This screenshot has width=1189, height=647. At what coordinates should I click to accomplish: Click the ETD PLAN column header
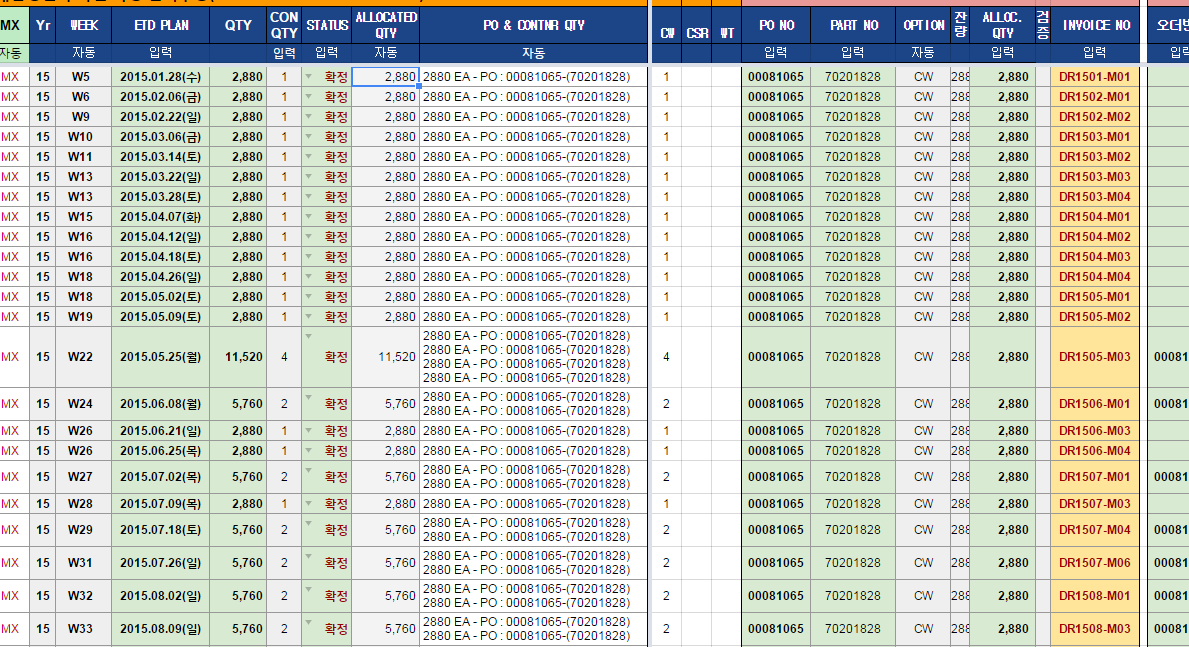coord(161,25)
